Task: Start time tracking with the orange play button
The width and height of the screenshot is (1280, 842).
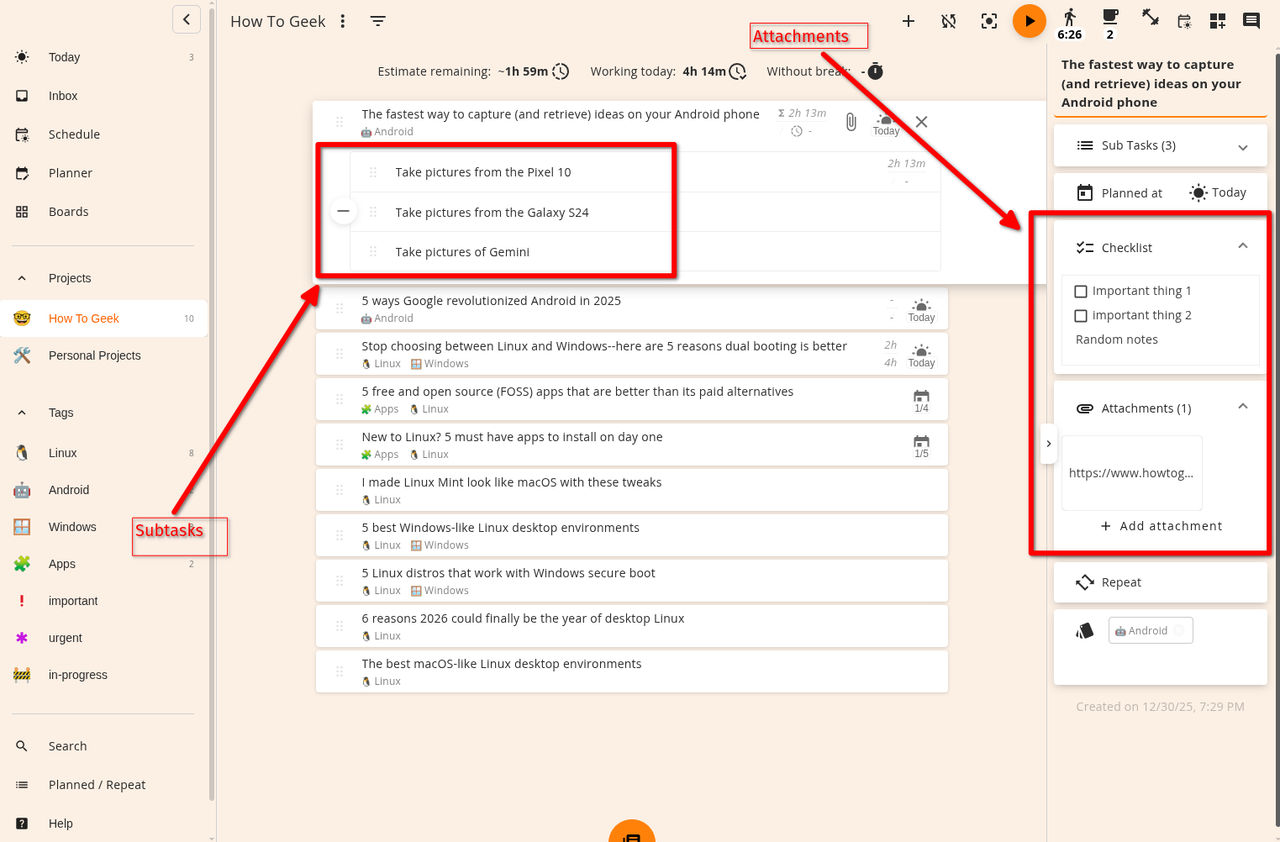Action: (1029, 21)
